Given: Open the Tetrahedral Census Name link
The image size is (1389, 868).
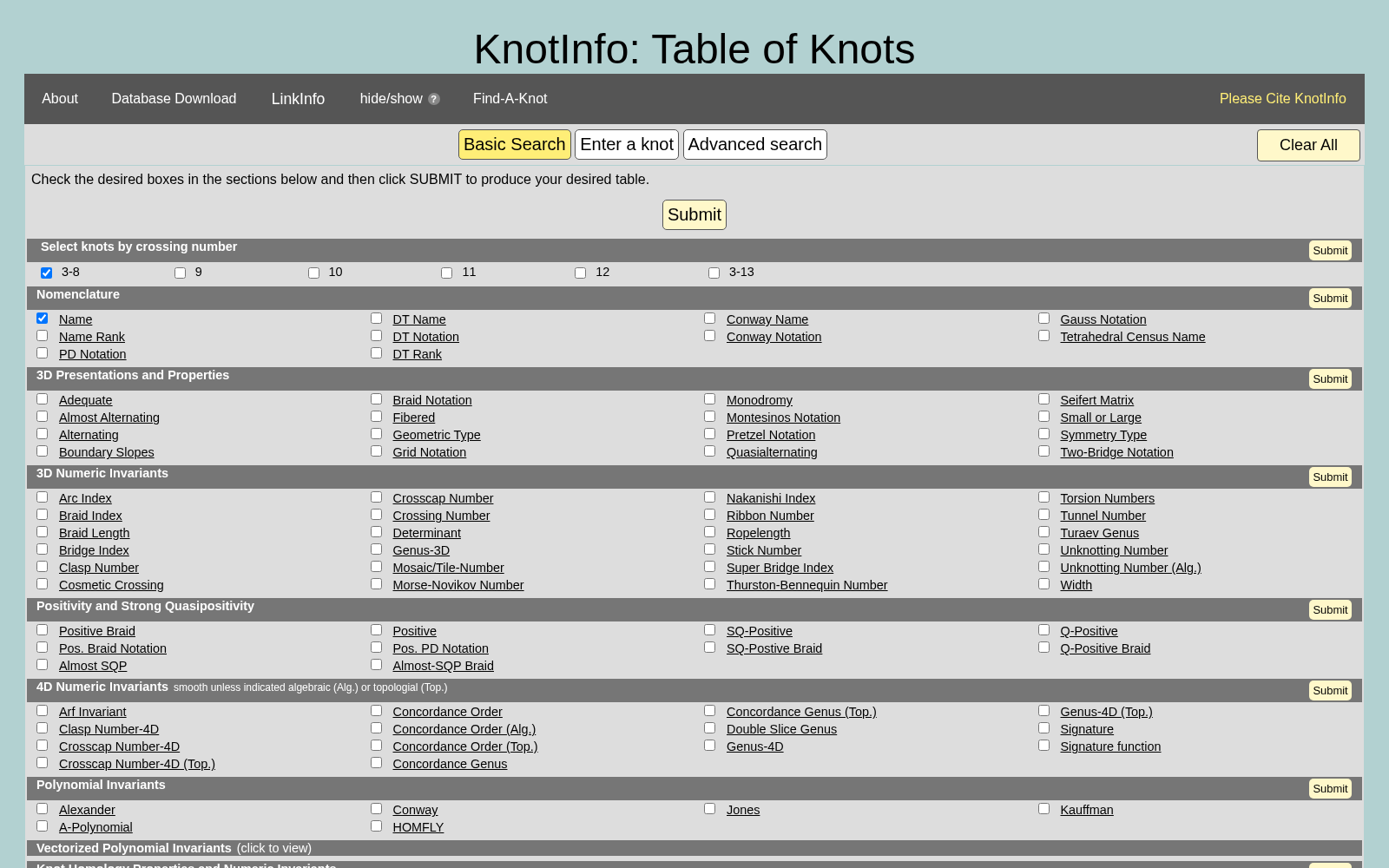Looking at the screenshot, I should 1132,337.
